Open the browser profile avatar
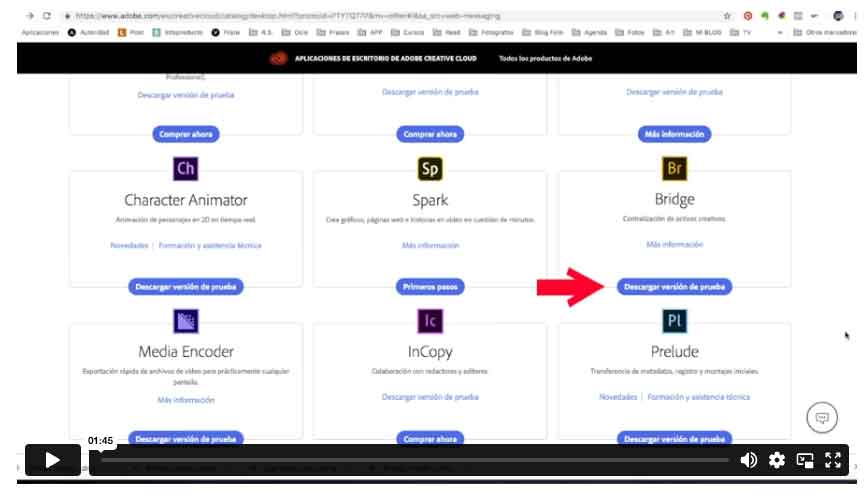Image resolution: width=865 pixels, height=494 pixels. click(838, 16)
